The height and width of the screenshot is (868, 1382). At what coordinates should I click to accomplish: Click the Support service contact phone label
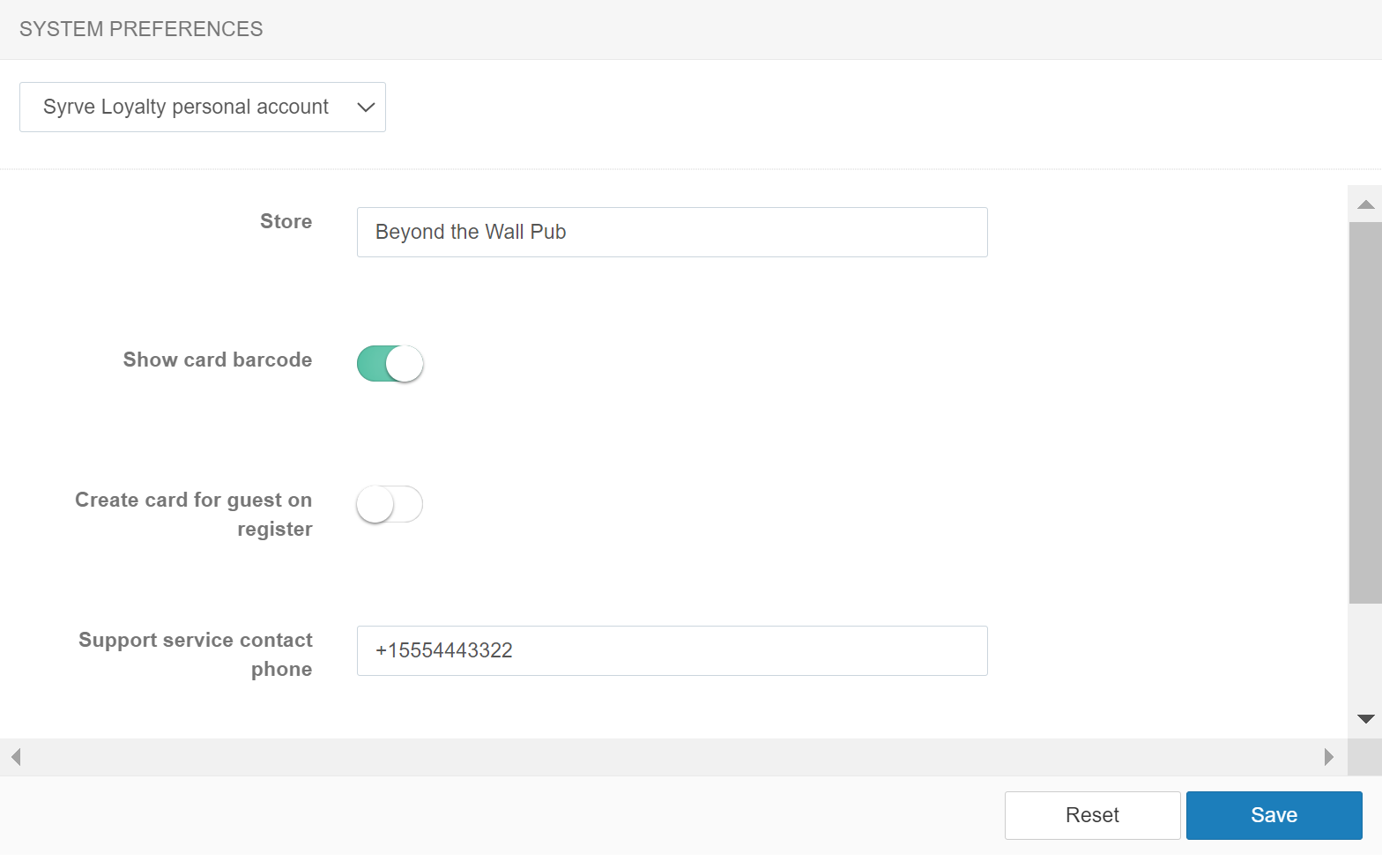196,654
